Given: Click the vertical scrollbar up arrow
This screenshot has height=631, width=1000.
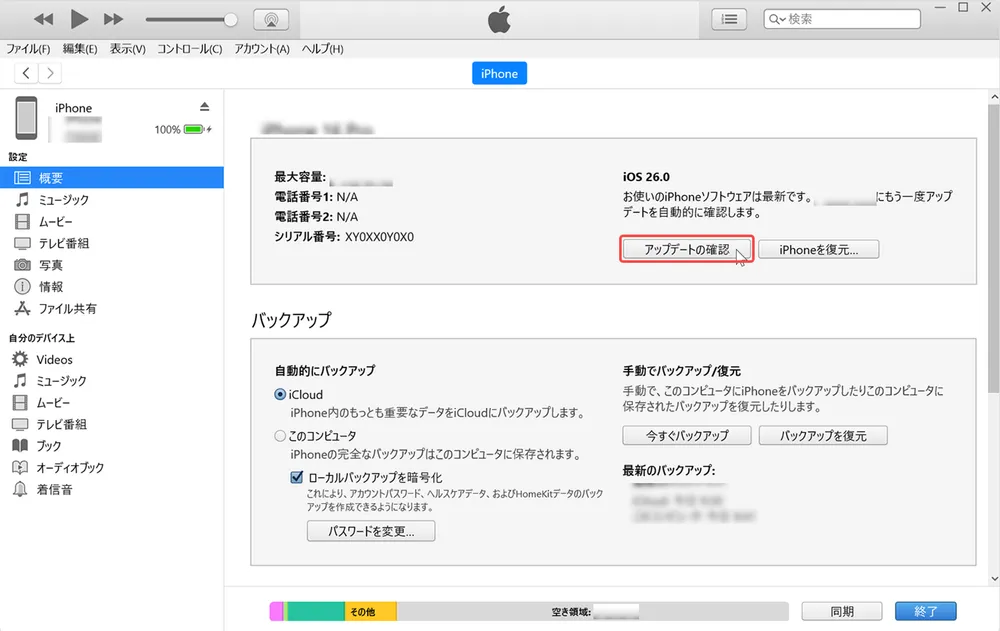Looking at the screenshot, I should pyautogui.click(x=994, y=97).
